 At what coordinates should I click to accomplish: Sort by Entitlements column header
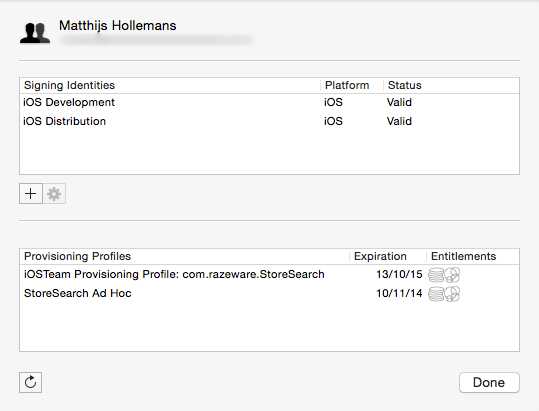pyautogui.click(x=473, y=256)
